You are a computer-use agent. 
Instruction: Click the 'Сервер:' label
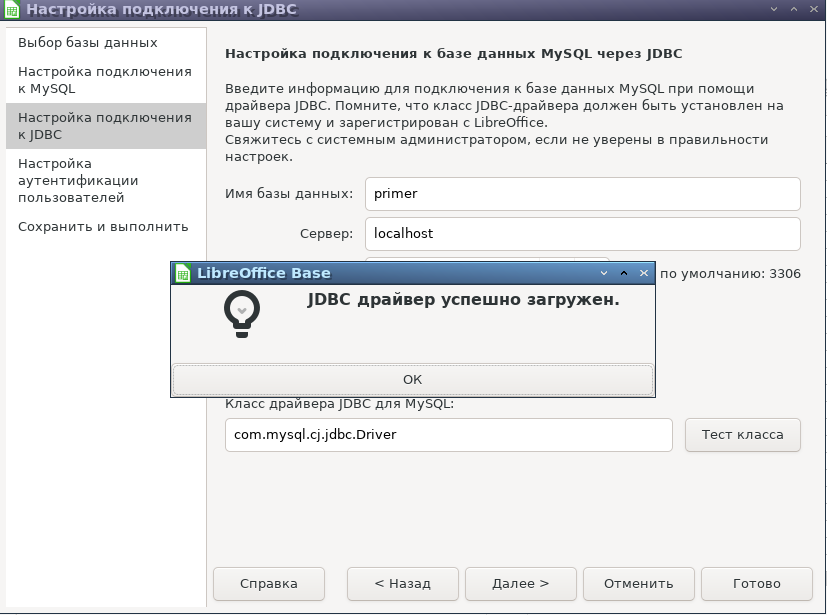[326, 234]
